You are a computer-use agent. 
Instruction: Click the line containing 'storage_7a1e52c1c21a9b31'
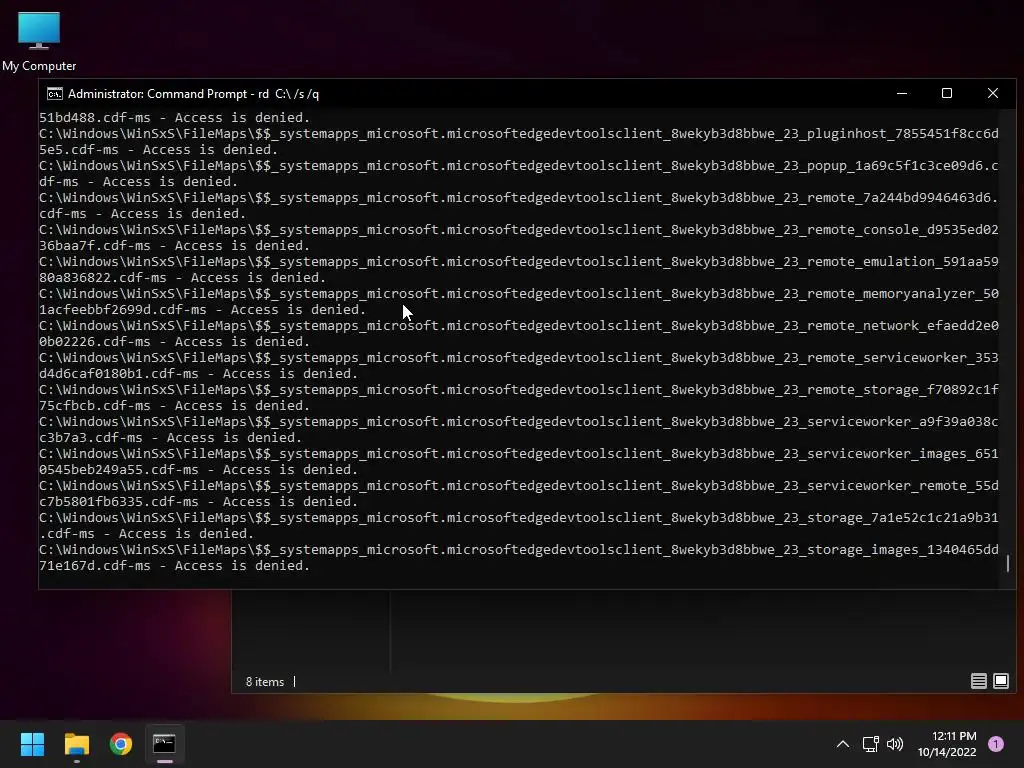(519, 517)
